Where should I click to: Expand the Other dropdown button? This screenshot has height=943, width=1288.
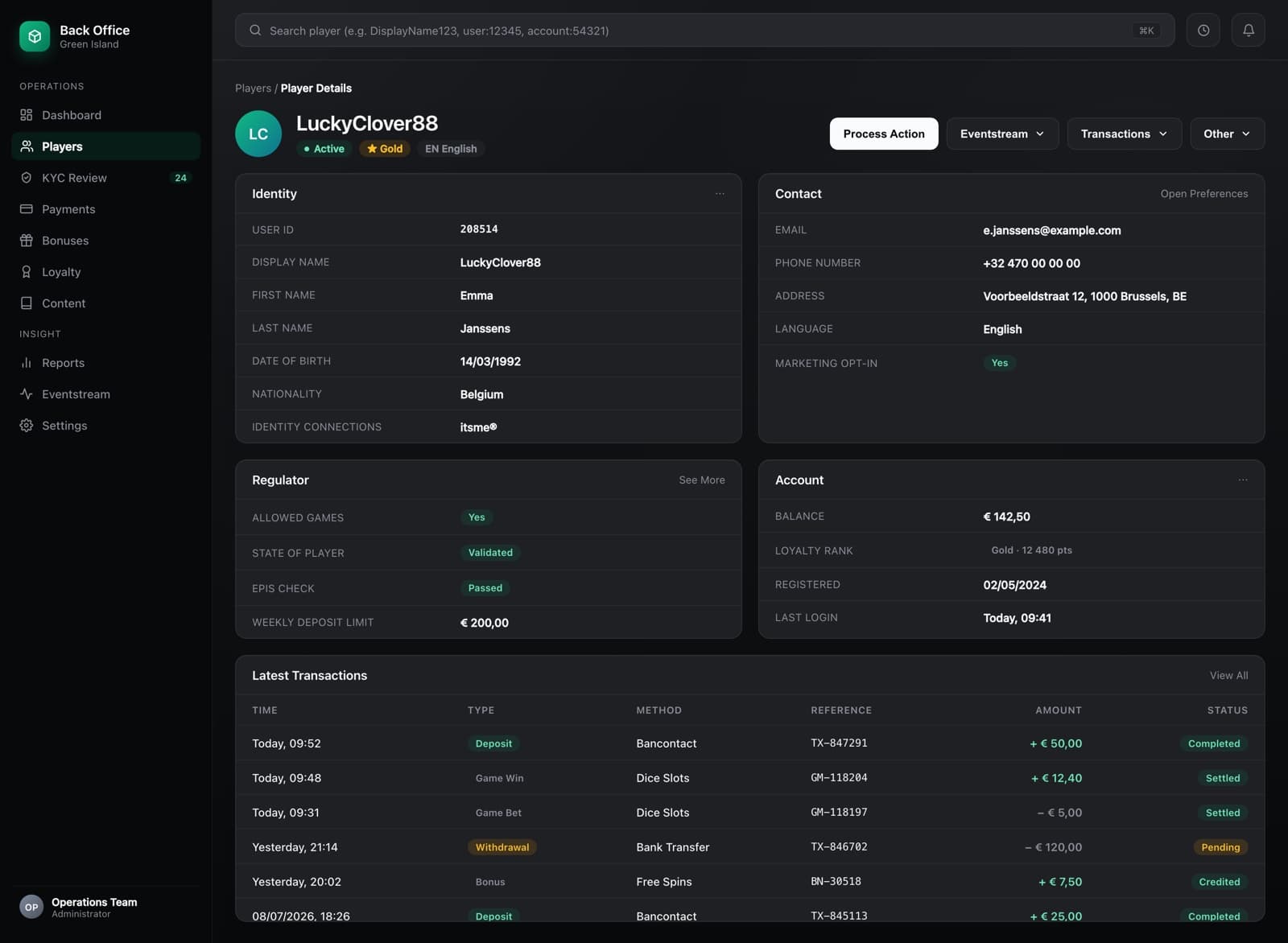coord(1227,134)
